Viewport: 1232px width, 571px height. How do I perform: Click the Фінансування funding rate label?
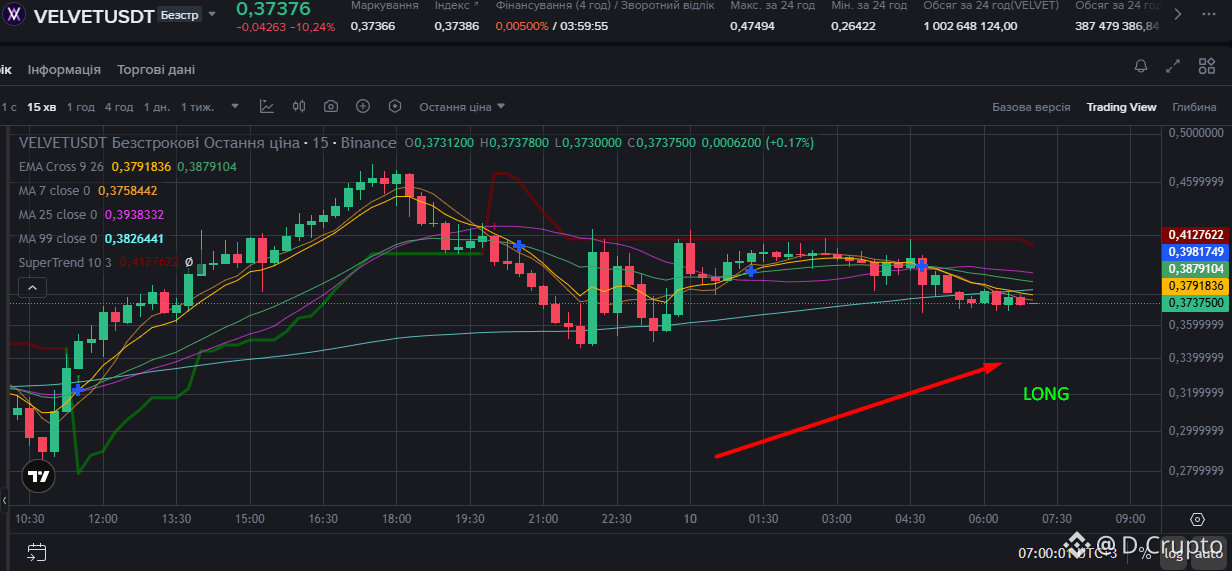(607, 6)
